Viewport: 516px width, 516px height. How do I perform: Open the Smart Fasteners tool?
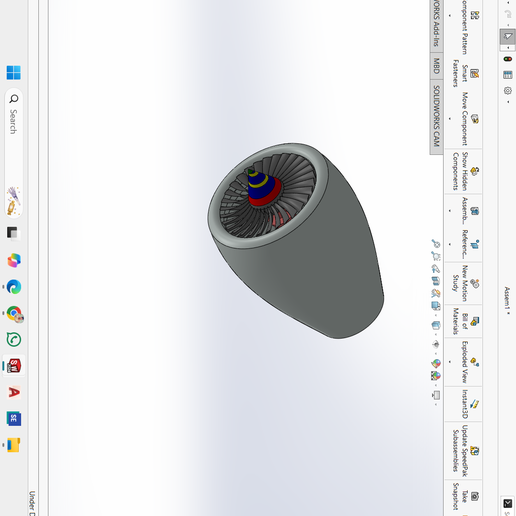[x=474, y=74]
